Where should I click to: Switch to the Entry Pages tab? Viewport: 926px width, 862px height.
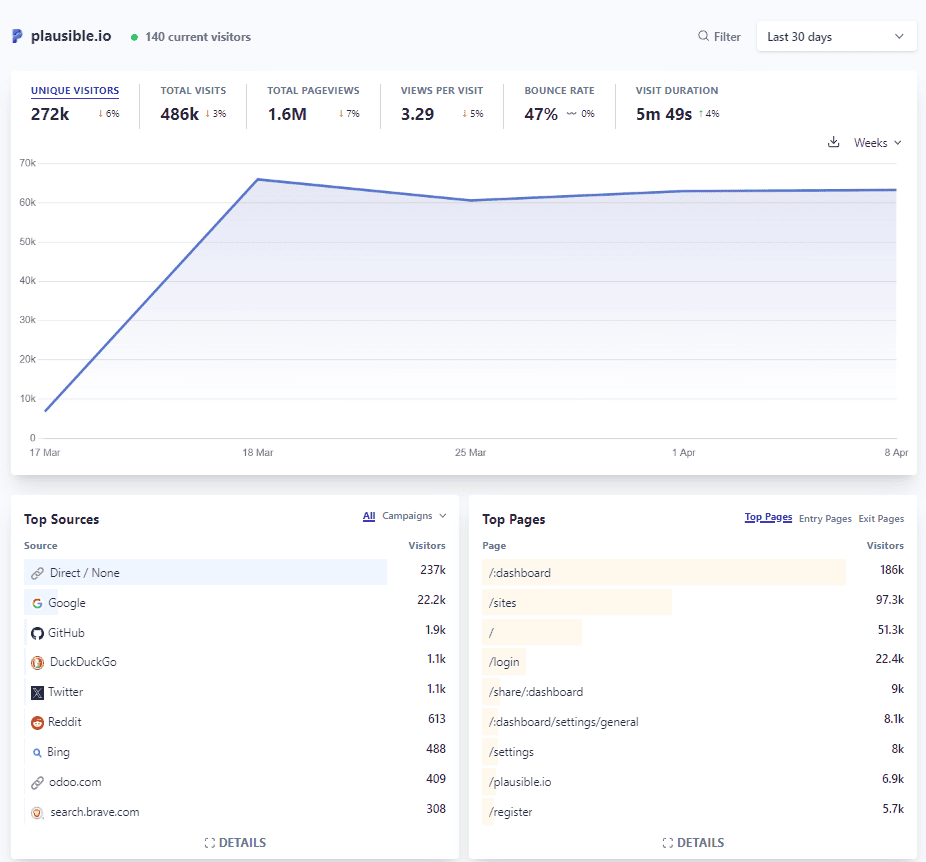tap(825, 518)
